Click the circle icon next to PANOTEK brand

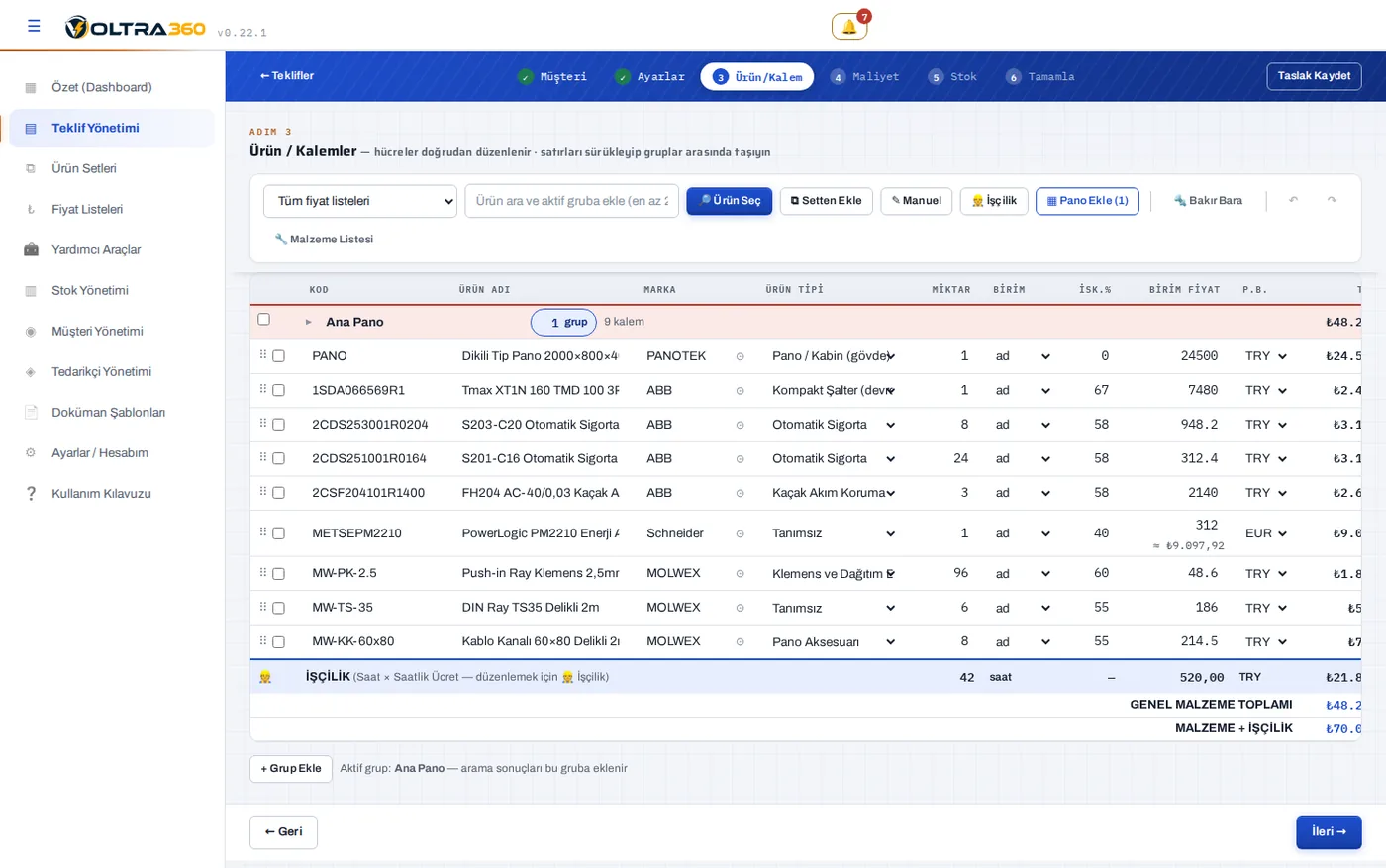[x=740, y=356]
